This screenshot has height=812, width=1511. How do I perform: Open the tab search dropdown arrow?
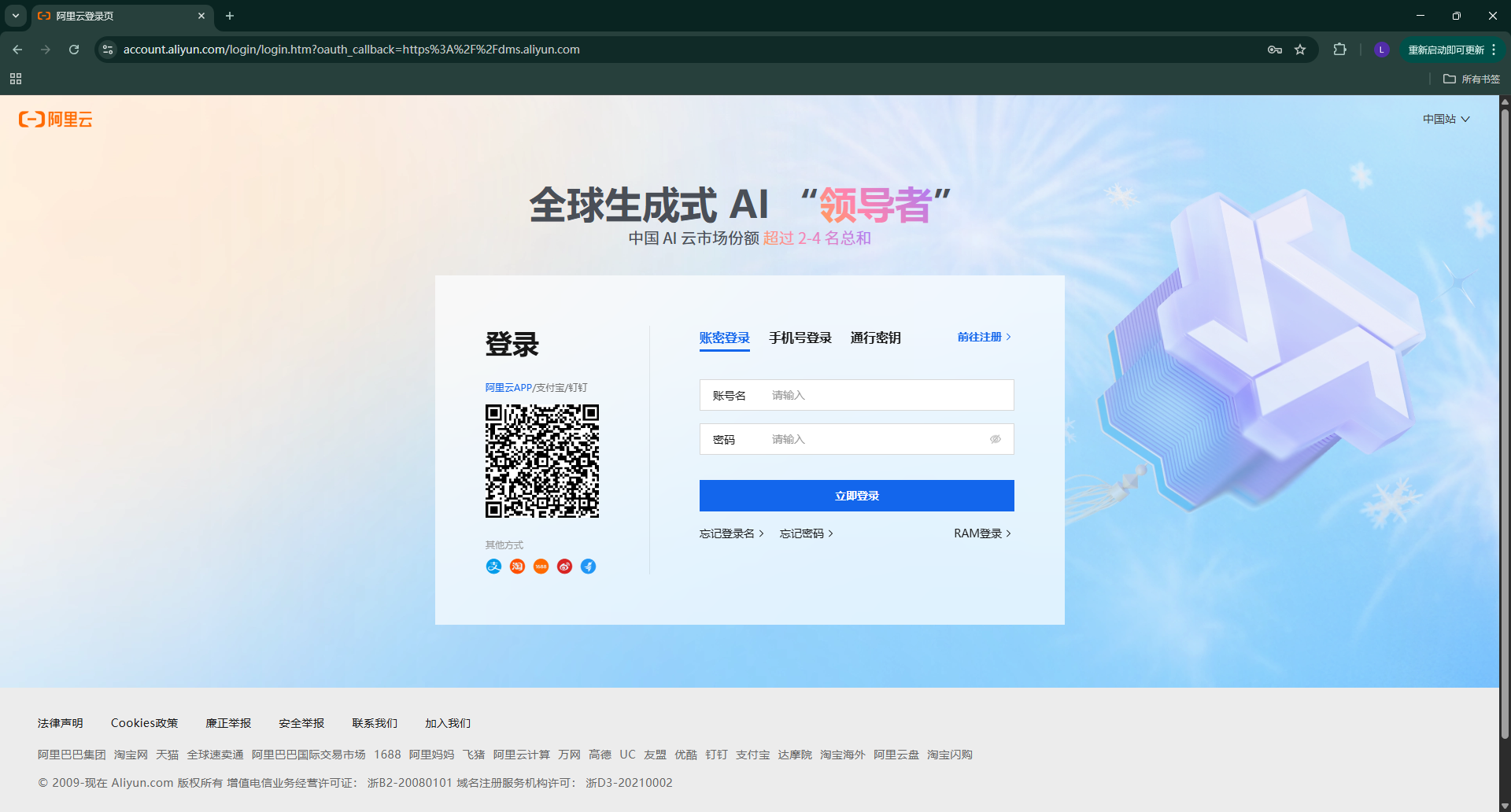(x=15, y=16)
